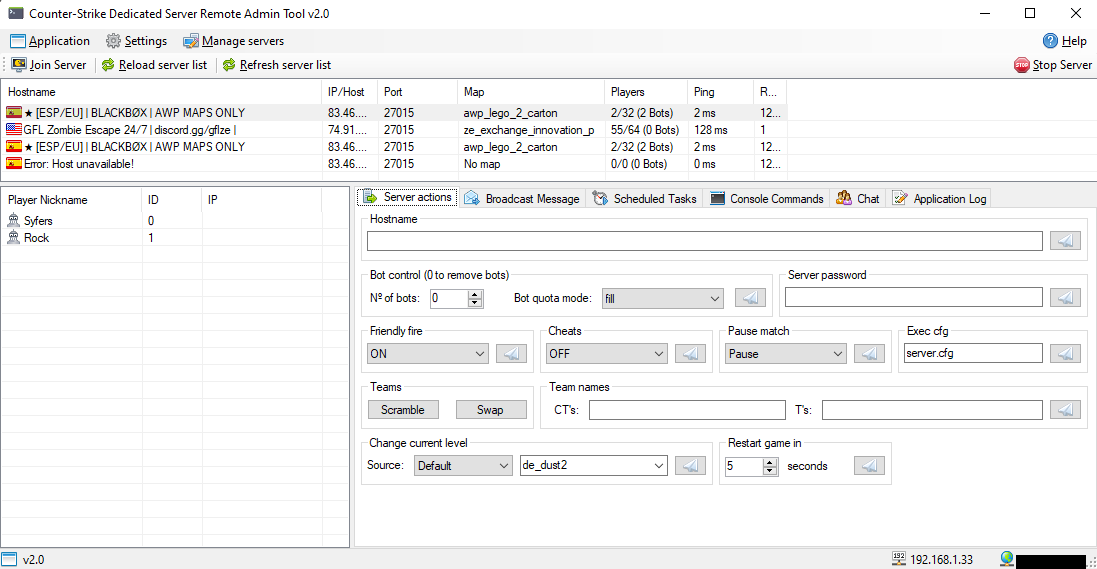The height and width of the screenshot is (569, 1097).
Task: Click the ze_exchange_innovation_p map cell
Action: pos(529,129)
